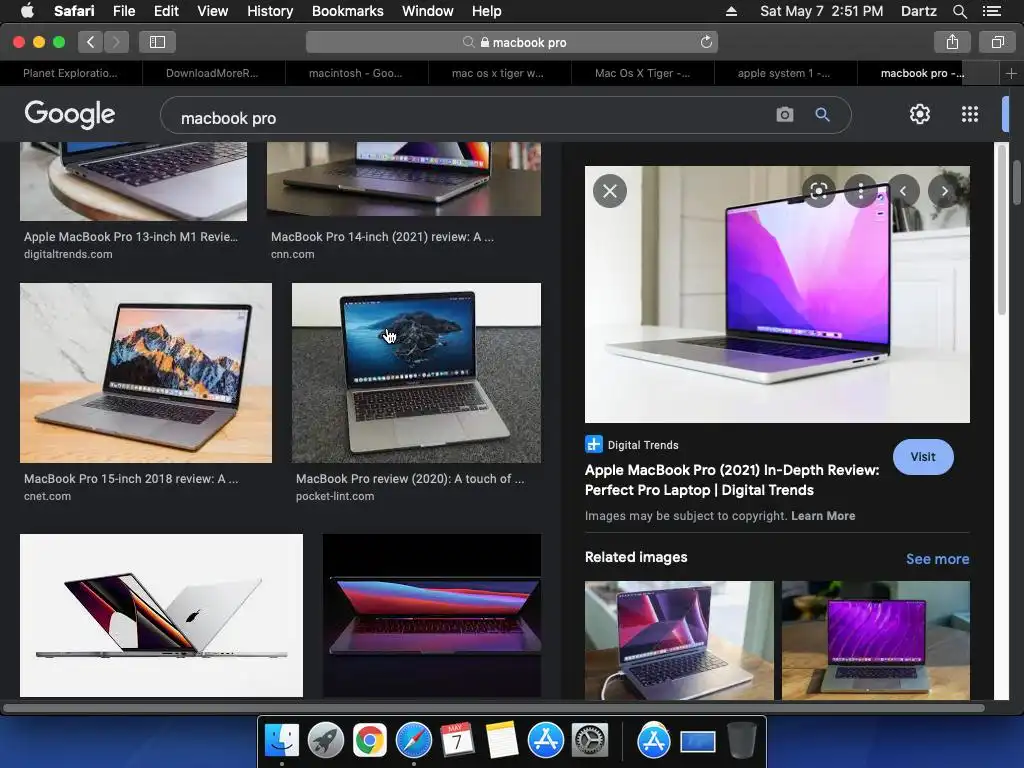Open the large Digital Trends preview image

click(x=777, y=294)
